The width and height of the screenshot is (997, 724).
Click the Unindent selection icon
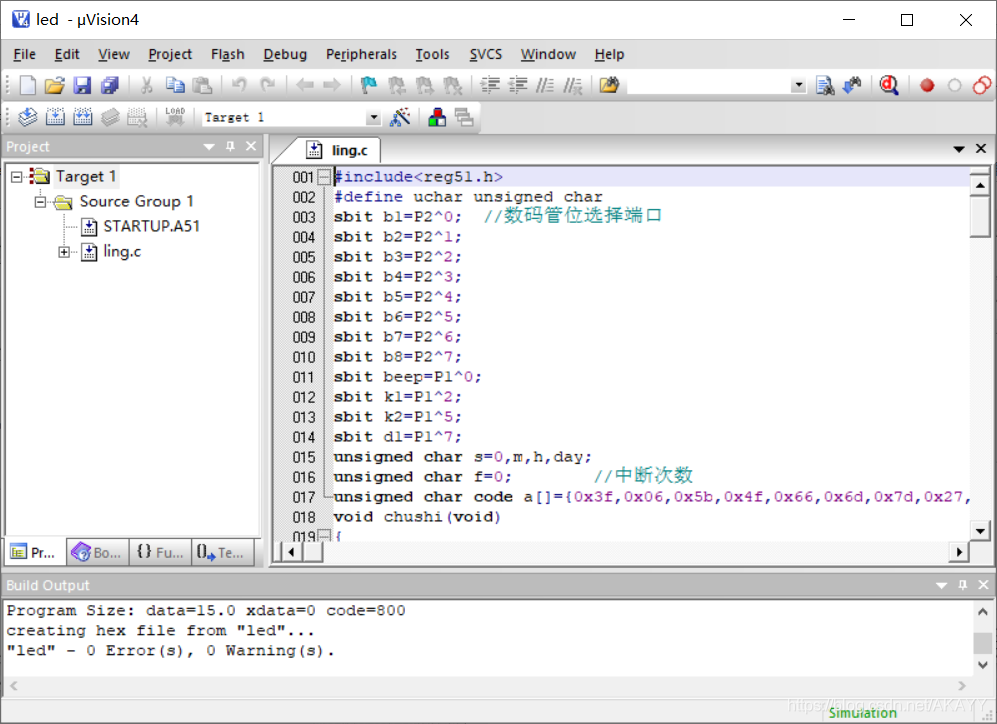[x=518, y=85]
